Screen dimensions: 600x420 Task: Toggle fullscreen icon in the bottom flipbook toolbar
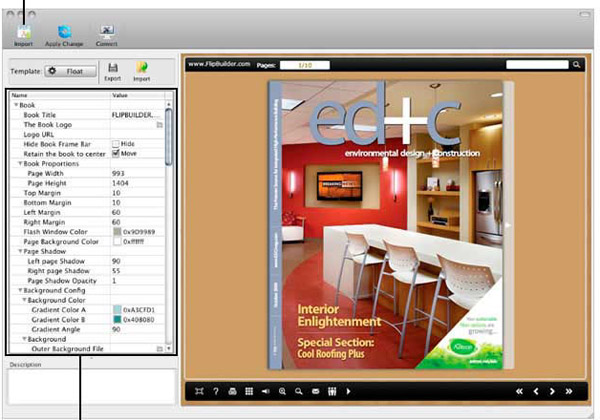coord(199,391)
